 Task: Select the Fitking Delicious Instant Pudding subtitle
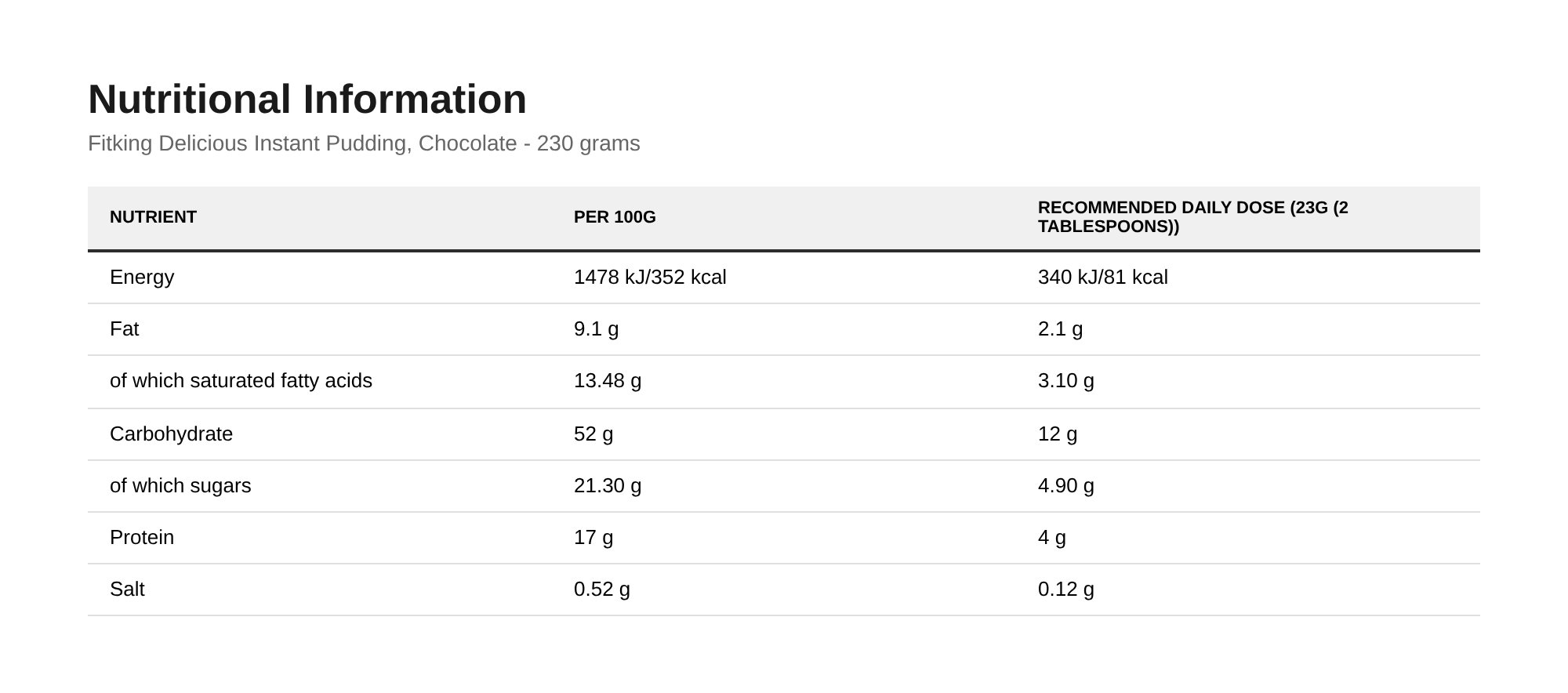(x=364, y=143)
